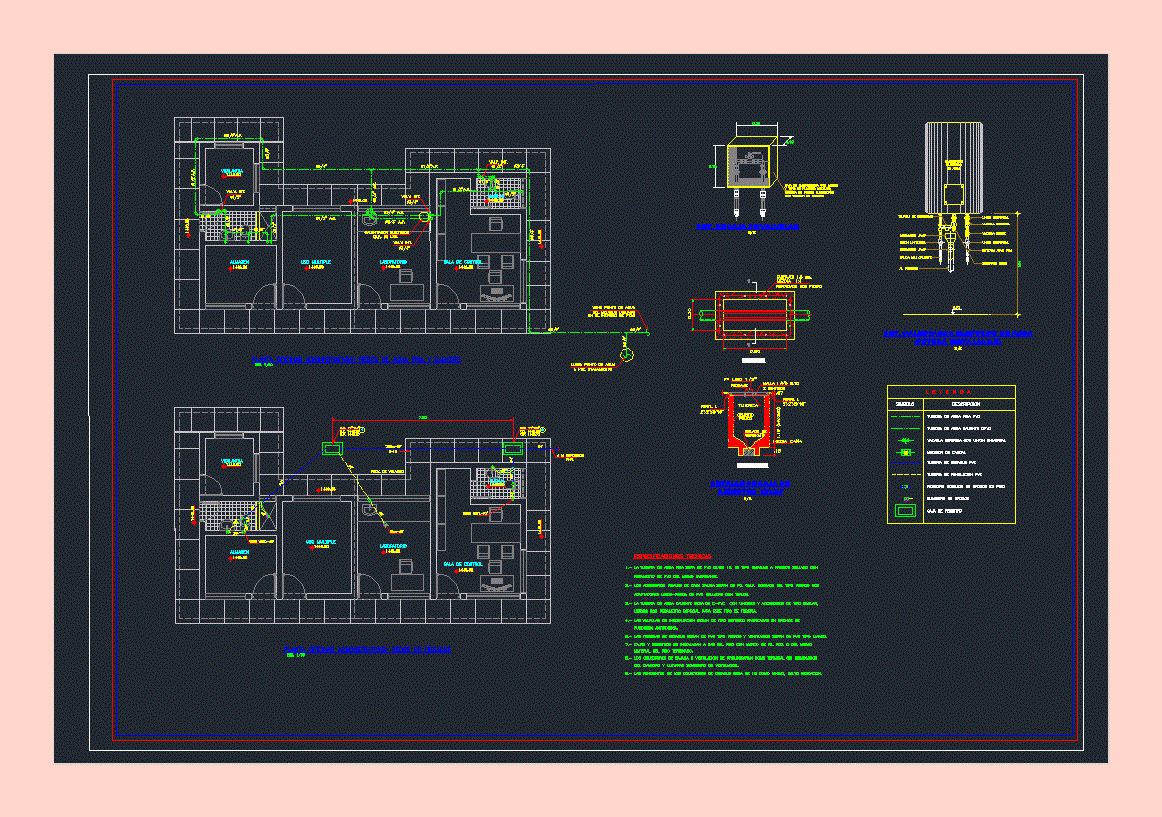Click the blue water heater detail title
Screen dimensions: 1162x817
pyautogui.click(x=957, y=337)
